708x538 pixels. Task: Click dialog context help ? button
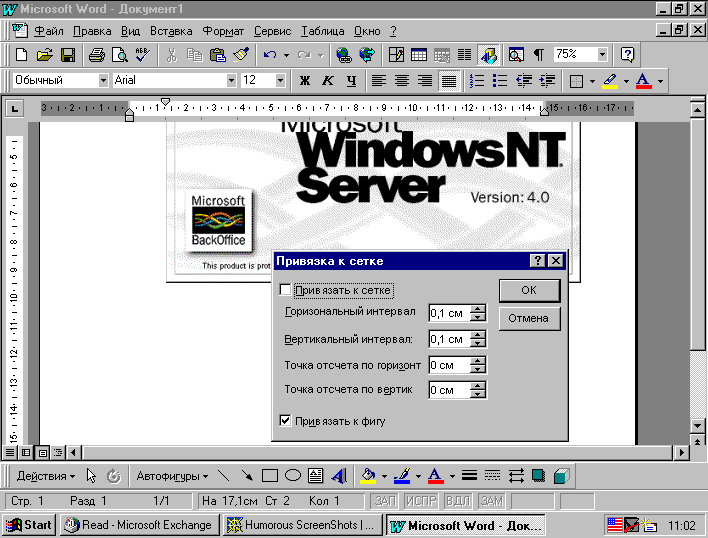[x=537, y=260]
